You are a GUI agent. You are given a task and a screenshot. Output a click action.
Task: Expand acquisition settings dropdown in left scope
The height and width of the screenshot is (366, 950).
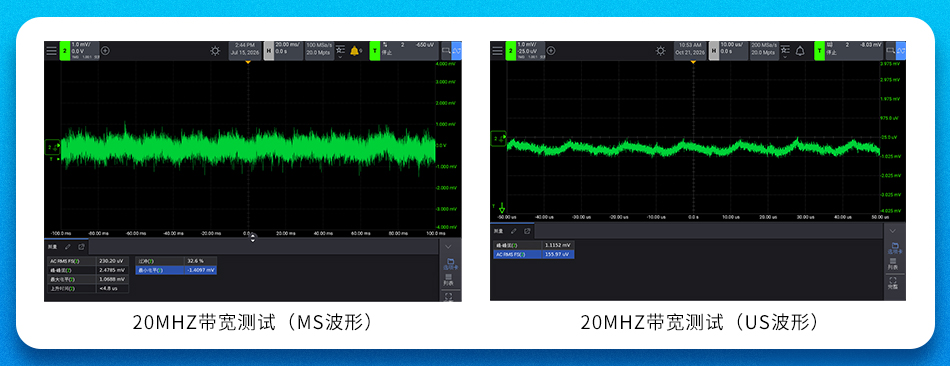(340, 52)
